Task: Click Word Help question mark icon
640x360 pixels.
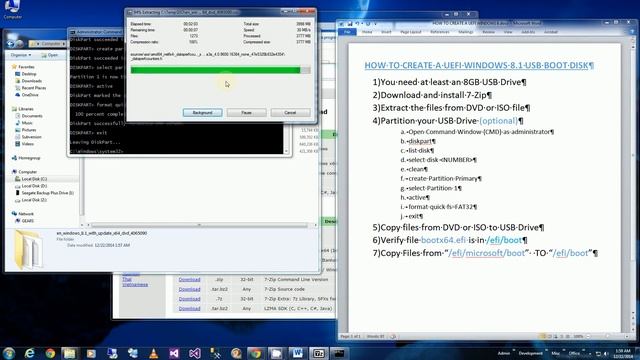Action: coord(633,32)
